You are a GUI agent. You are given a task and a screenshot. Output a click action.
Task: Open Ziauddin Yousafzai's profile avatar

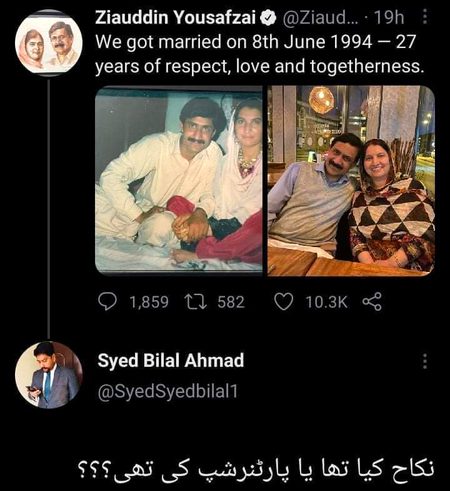49,42
